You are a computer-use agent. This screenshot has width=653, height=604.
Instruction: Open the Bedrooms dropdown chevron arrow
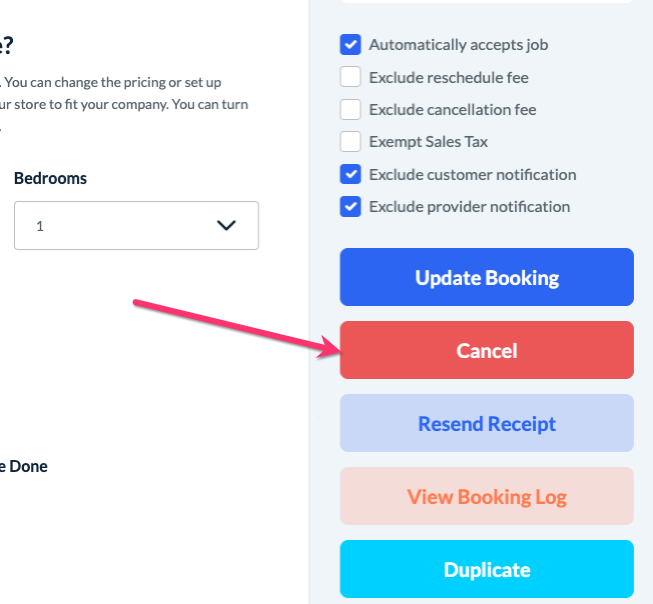point(227,226)
